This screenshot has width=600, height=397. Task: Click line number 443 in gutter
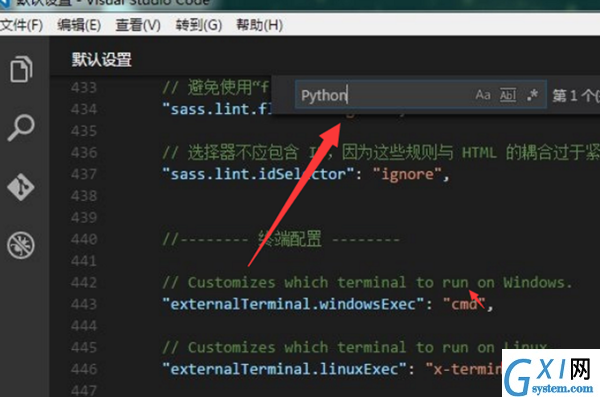point(84,304)
